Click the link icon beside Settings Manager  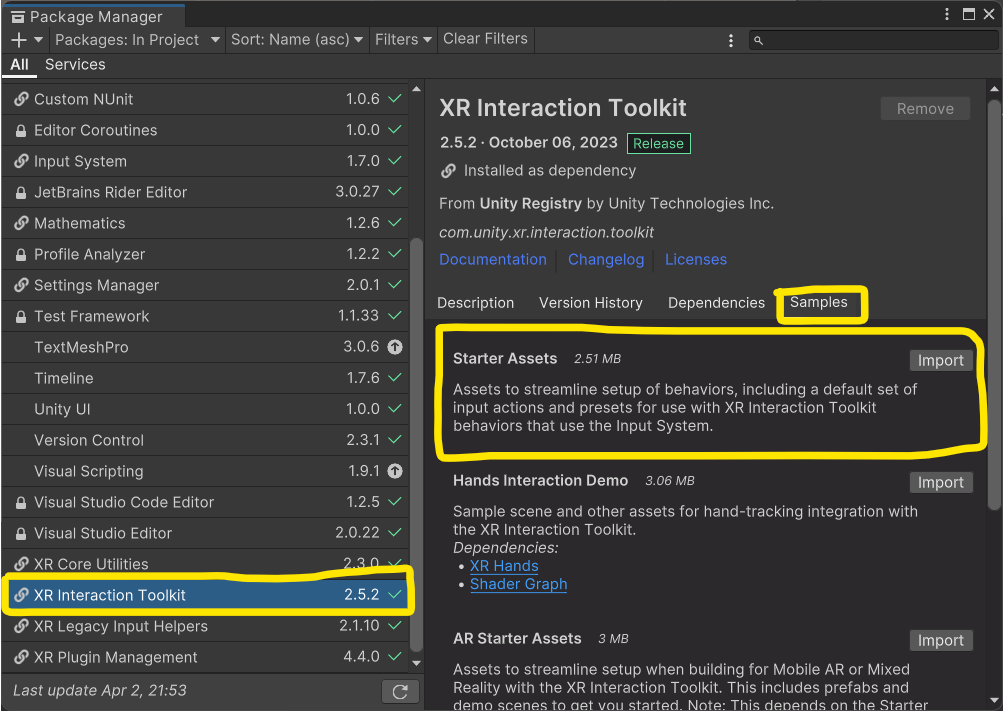point(21,285)
